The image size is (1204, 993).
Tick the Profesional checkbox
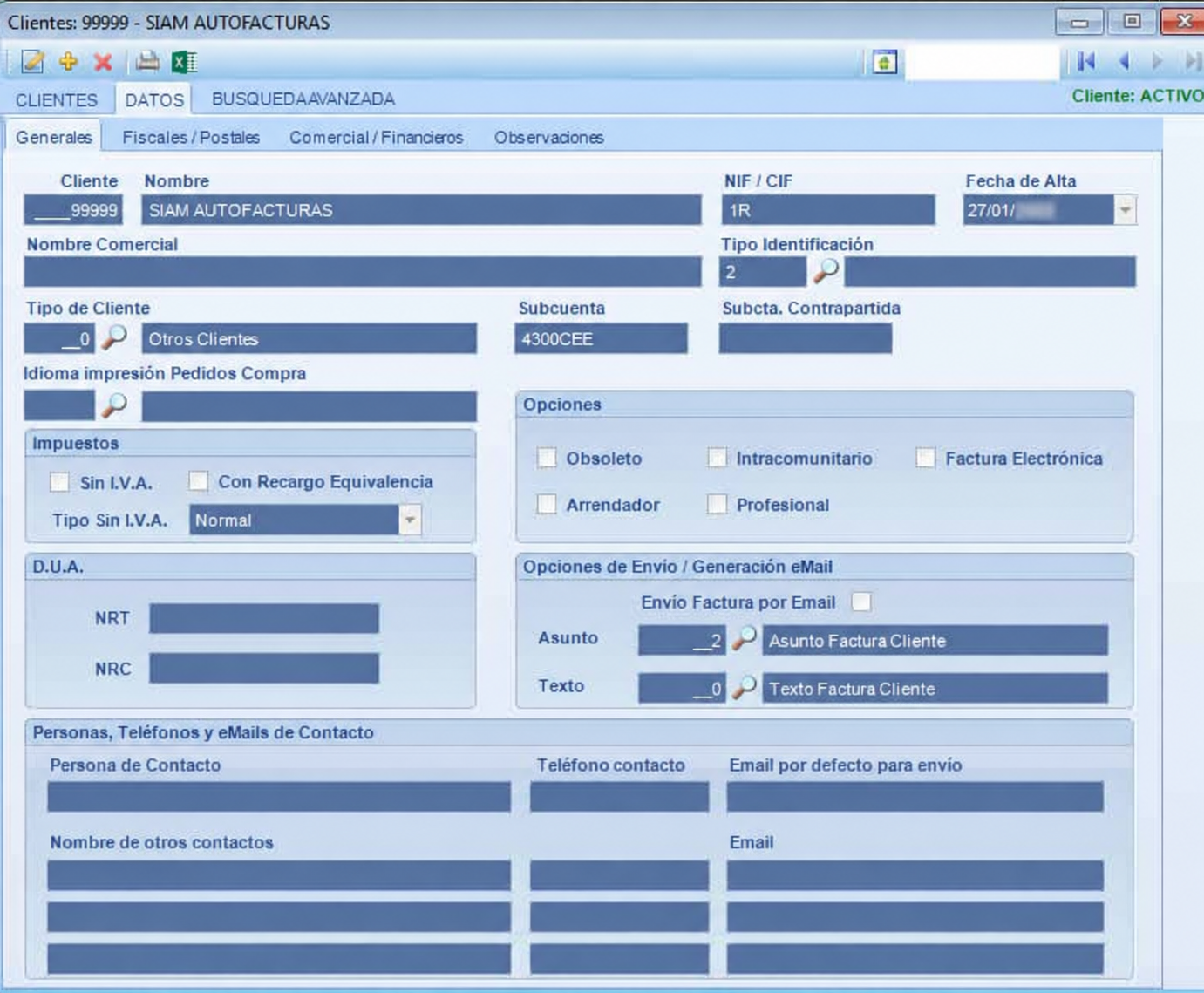(x=717, y=504)
